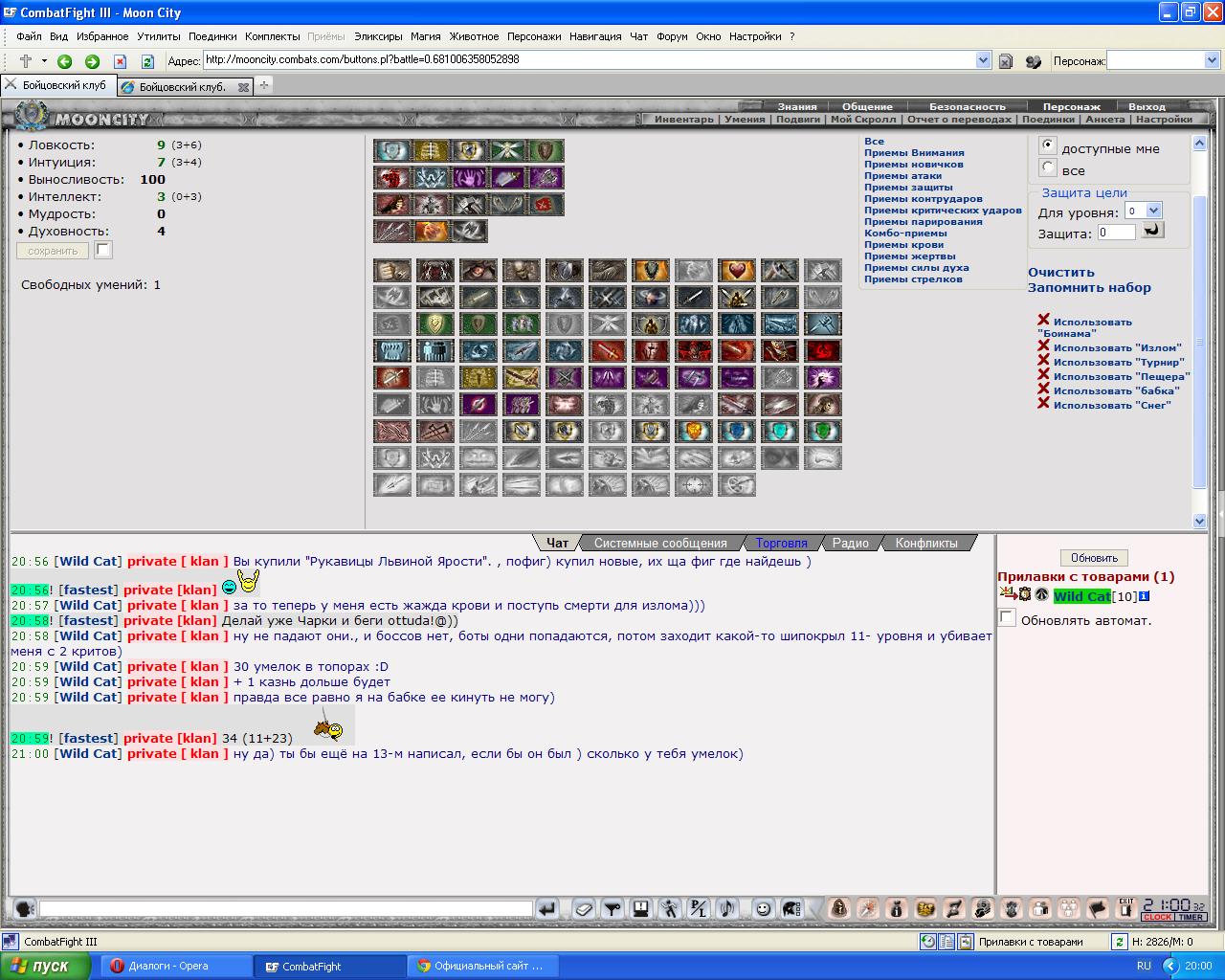Open the chat filter funnel icon
The width and height of the screenshot is (1225, 980).
[612, 909]
